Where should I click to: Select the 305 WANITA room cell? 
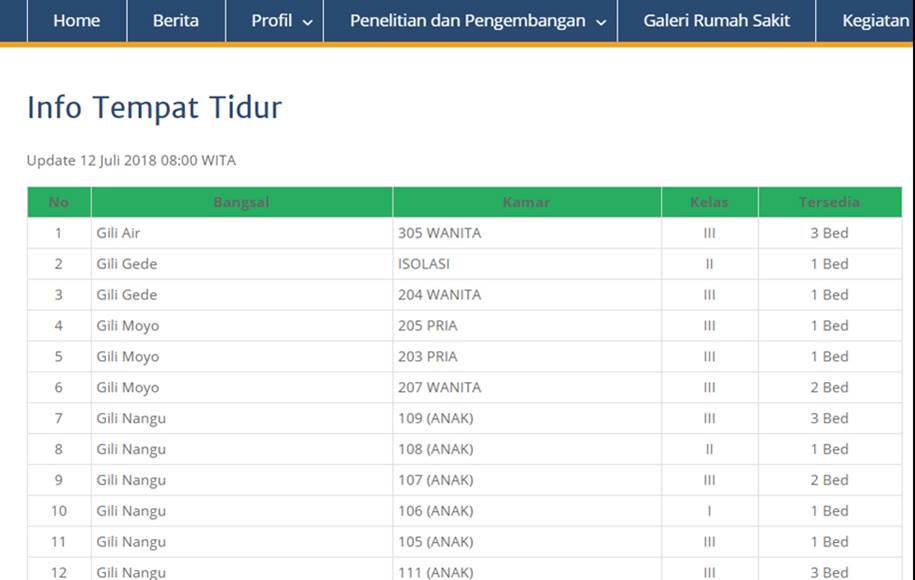[x=439, y=233]
